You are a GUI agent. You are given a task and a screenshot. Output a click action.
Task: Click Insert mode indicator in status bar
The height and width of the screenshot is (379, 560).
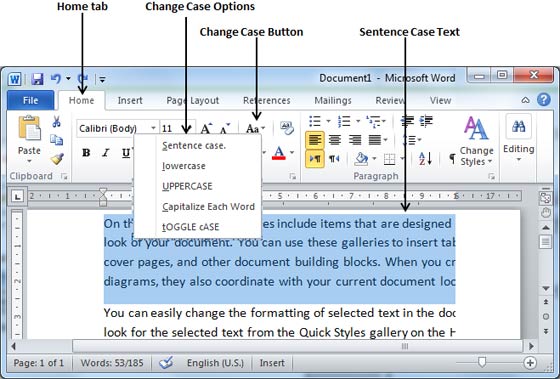tap(272, 363)
